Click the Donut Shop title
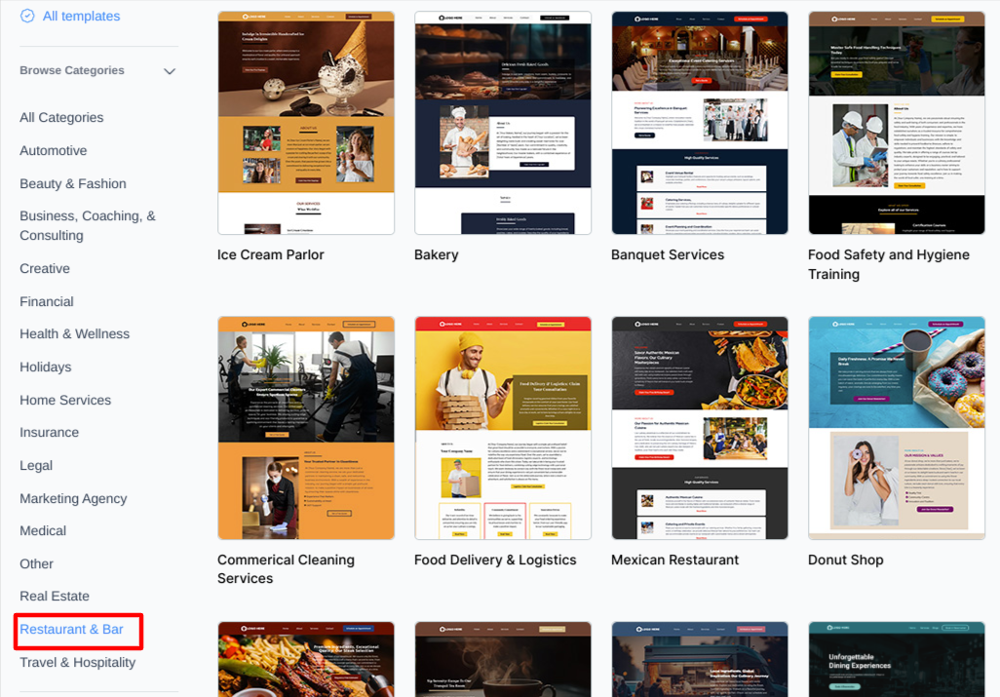 pyautogui.click(x=845, y=560)
